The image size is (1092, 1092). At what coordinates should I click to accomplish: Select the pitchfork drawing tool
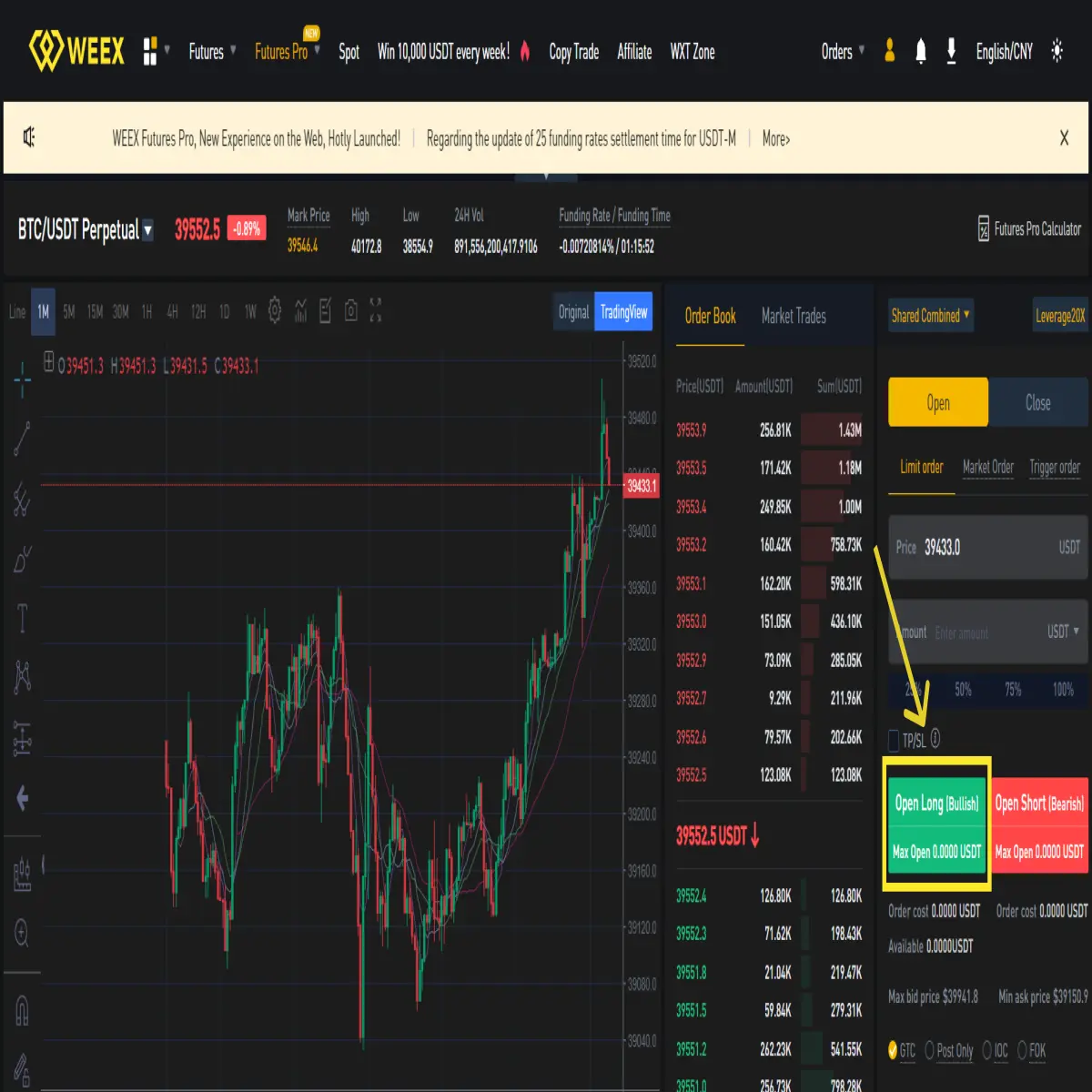pyautogui.click(x=23, y=500)
